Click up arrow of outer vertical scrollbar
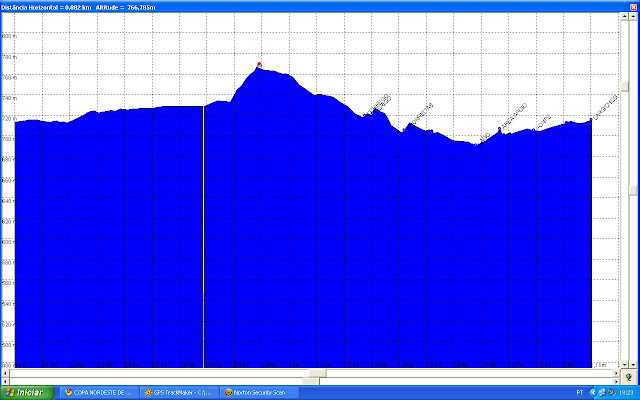 click(633, 16)
